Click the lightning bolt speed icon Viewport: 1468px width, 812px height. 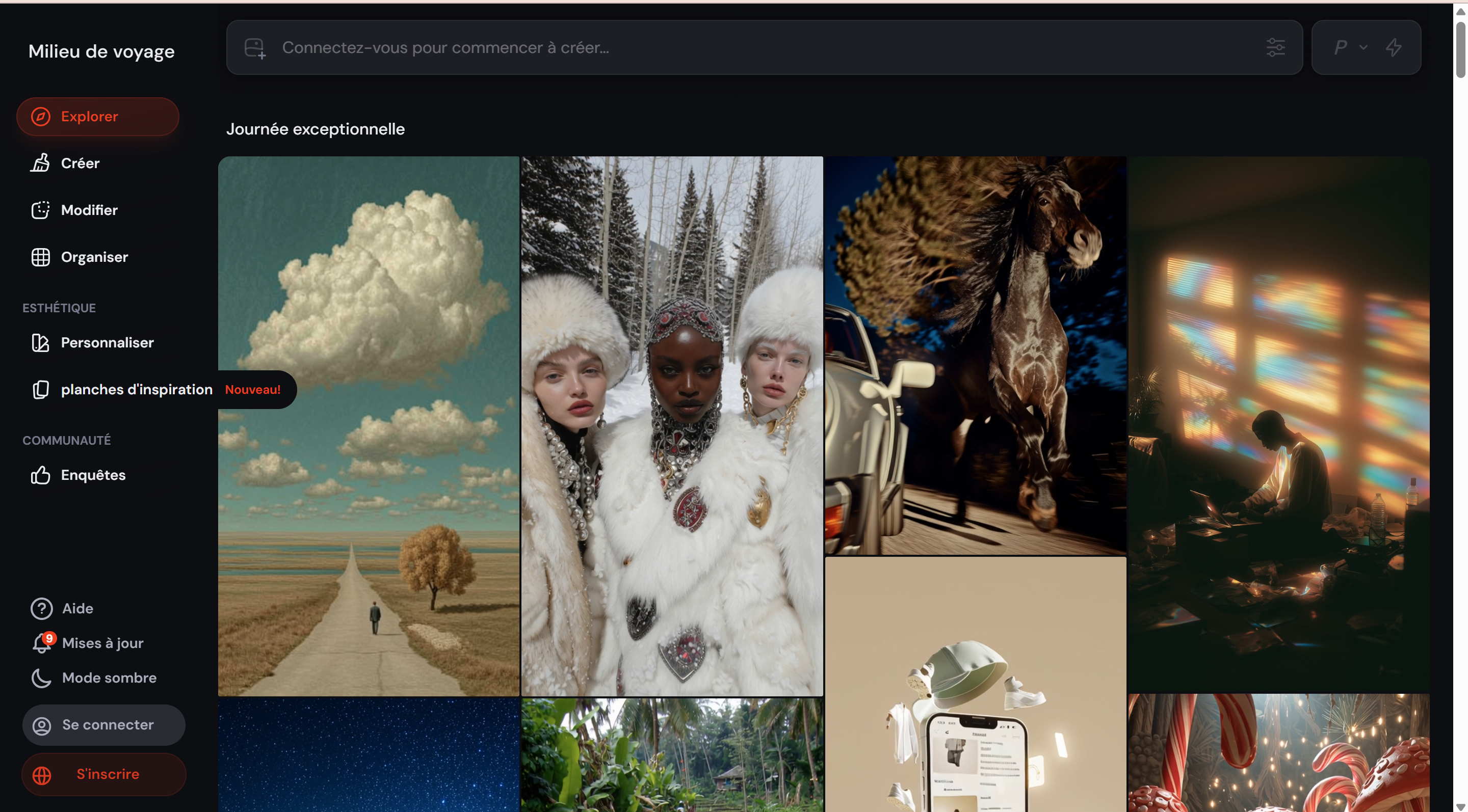tap(1394, 47)
